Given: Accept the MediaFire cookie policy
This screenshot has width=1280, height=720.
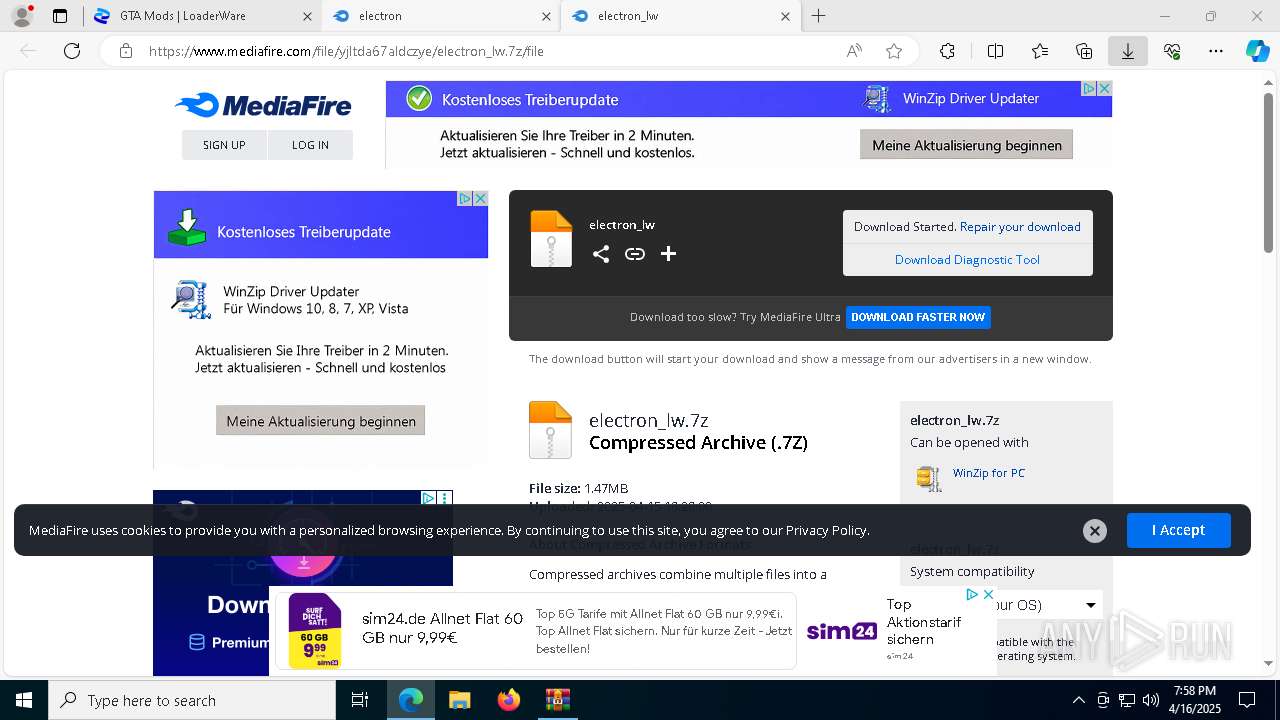Looking at the screenshot, I should (1178, 530).
